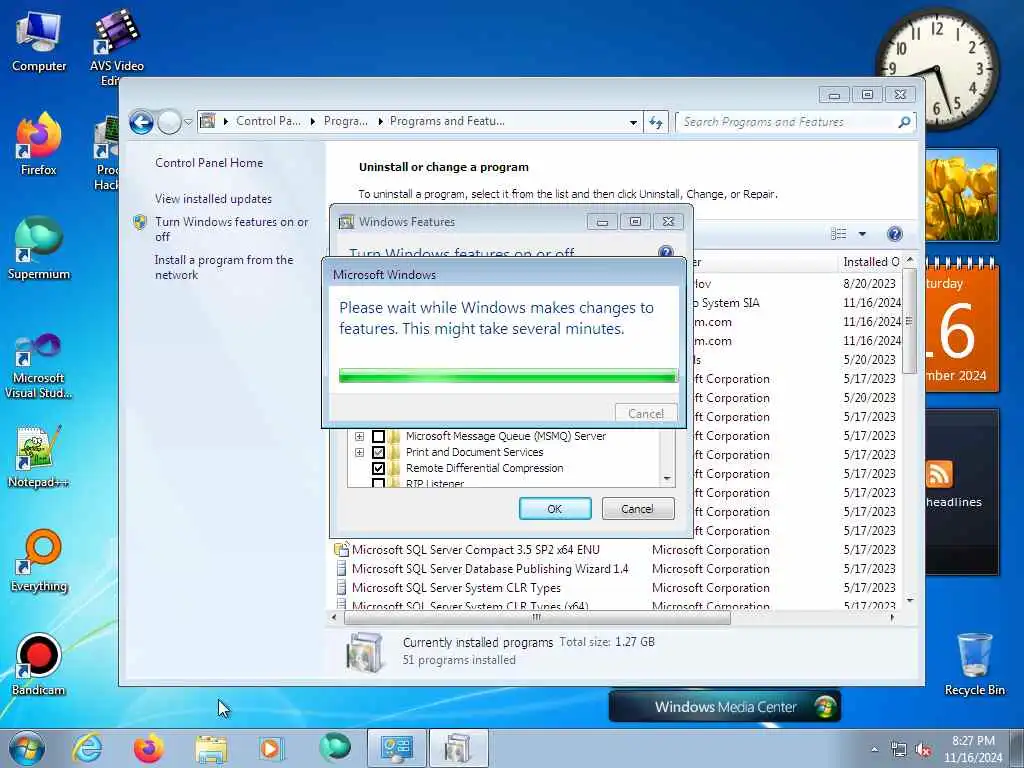Click the volume muted tray icon
This screenshot has height=768, width=1024.
[923, 750]
